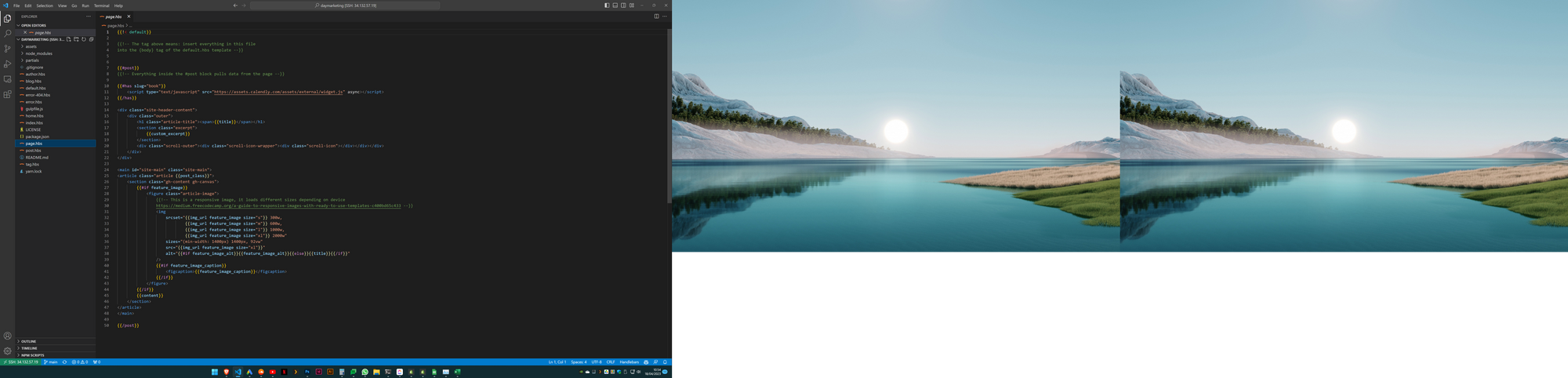1568x378 pixels.
Task: Open Run and Debug view
Action: [x=8, y=64]
